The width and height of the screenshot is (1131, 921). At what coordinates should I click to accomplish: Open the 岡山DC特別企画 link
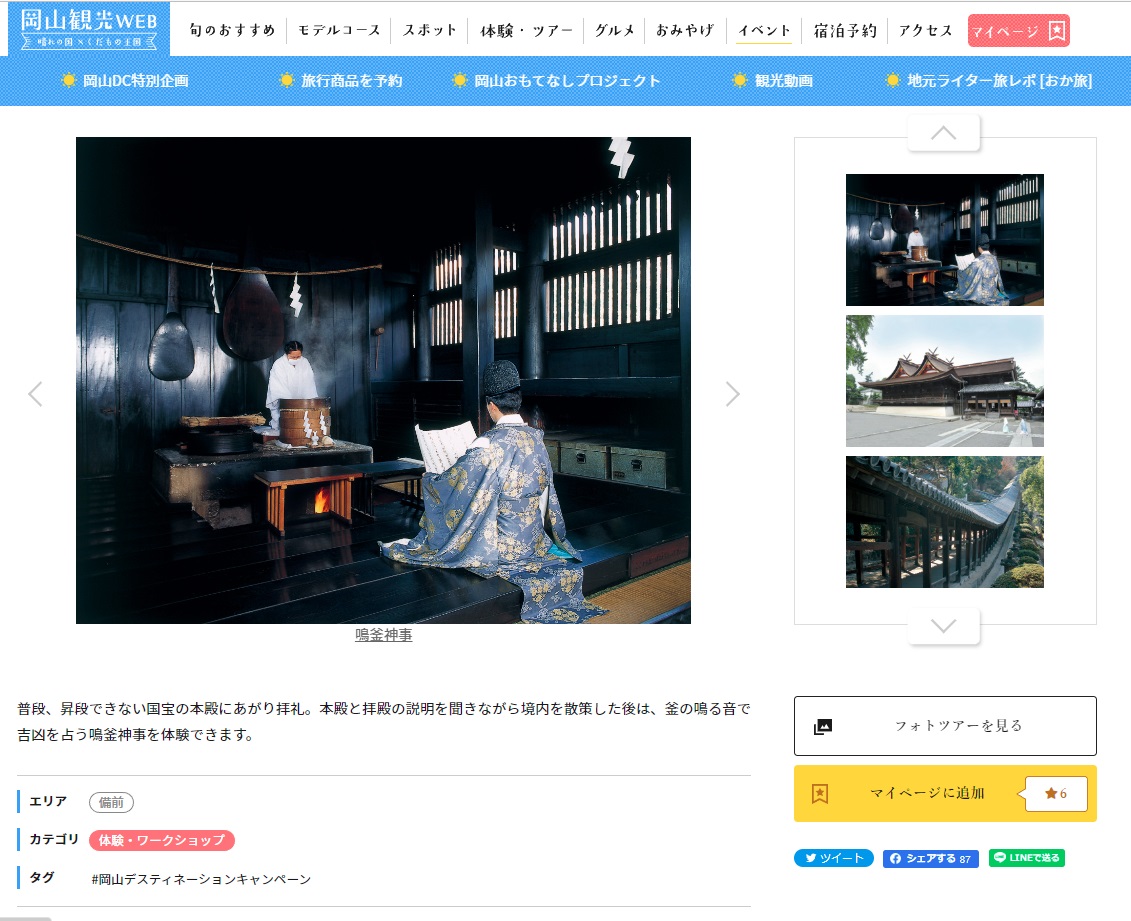pyautogui.click(x=136, y=81)
